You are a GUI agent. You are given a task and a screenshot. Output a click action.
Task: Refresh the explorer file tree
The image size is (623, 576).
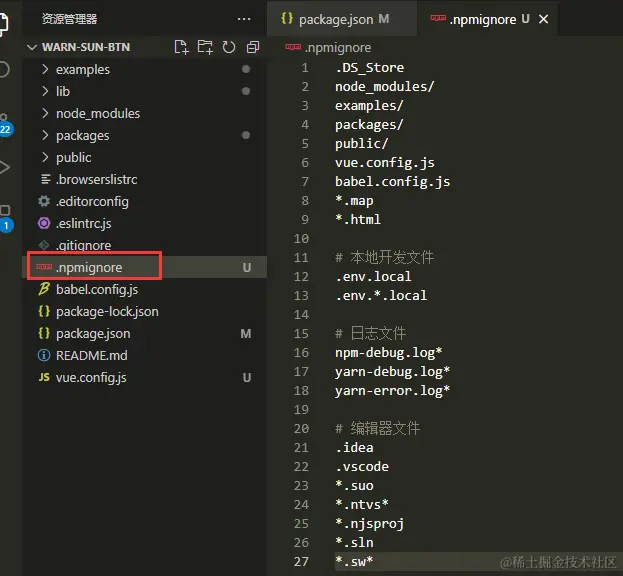point(229,47)
